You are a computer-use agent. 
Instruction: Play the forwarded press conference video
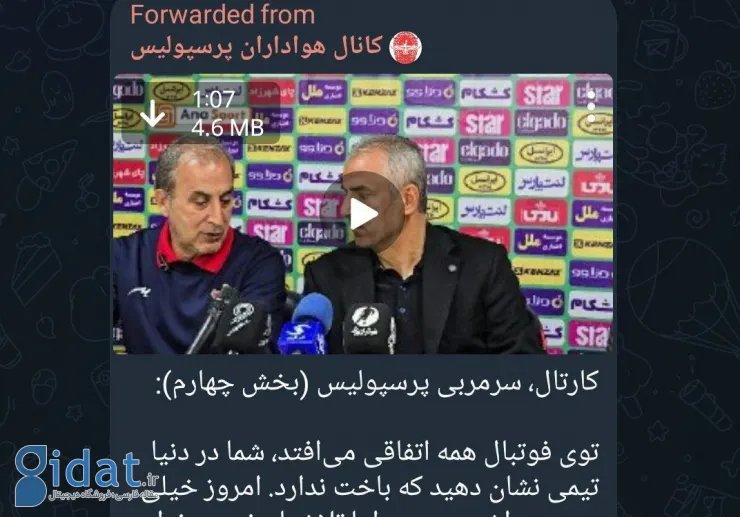[362, 214]
